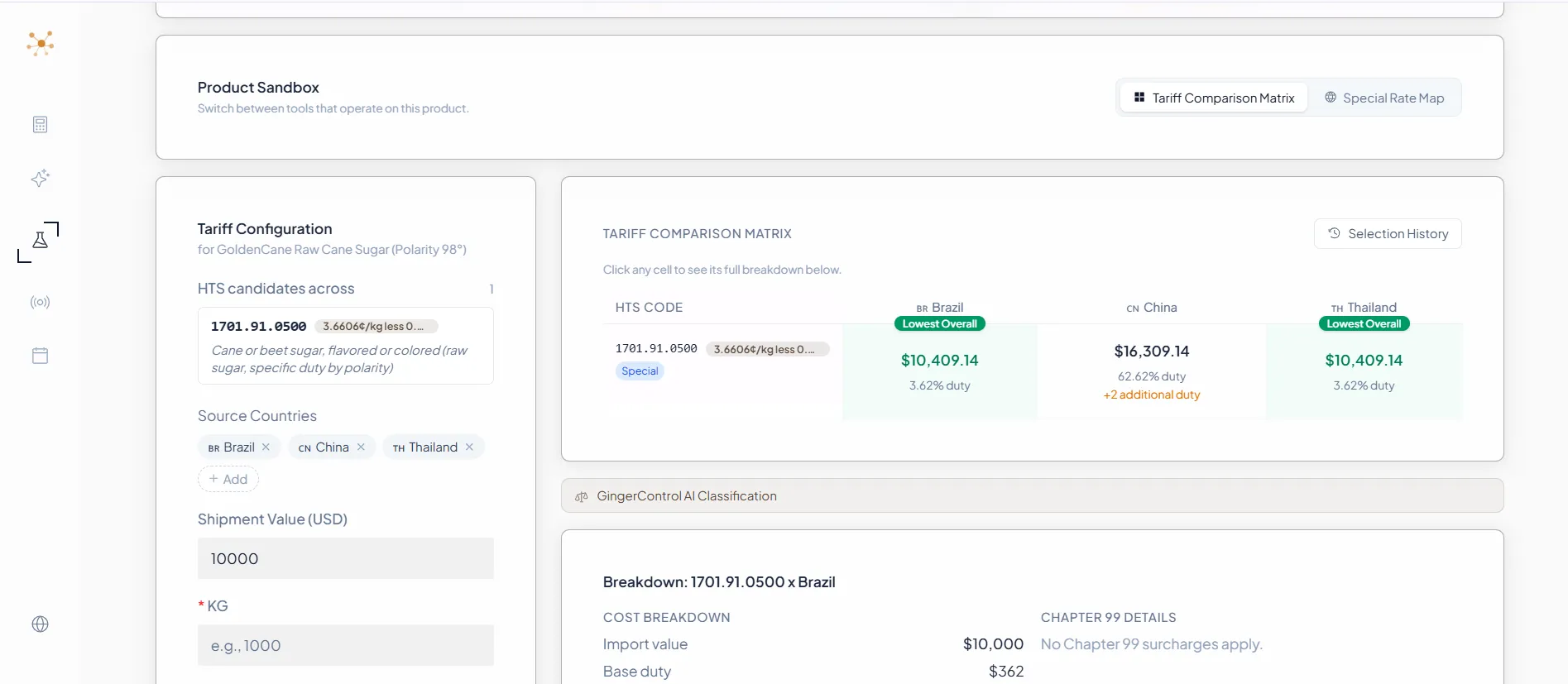Remove China from source countries
The image size is (1568, 684).
[361, 447]
